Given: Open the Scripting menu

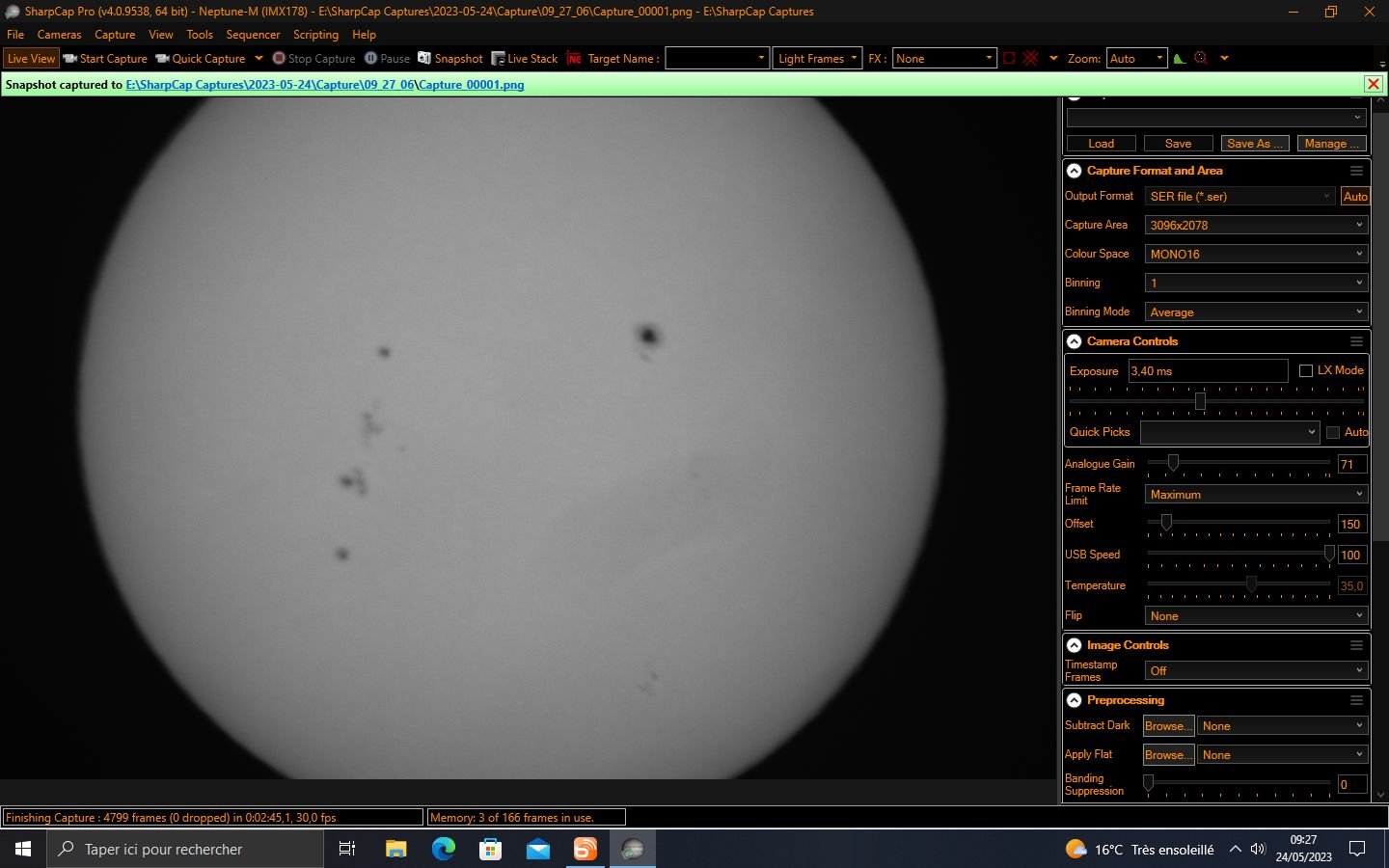Looking at the screenshot, I should pyautogui.click(x=315, y=35).
